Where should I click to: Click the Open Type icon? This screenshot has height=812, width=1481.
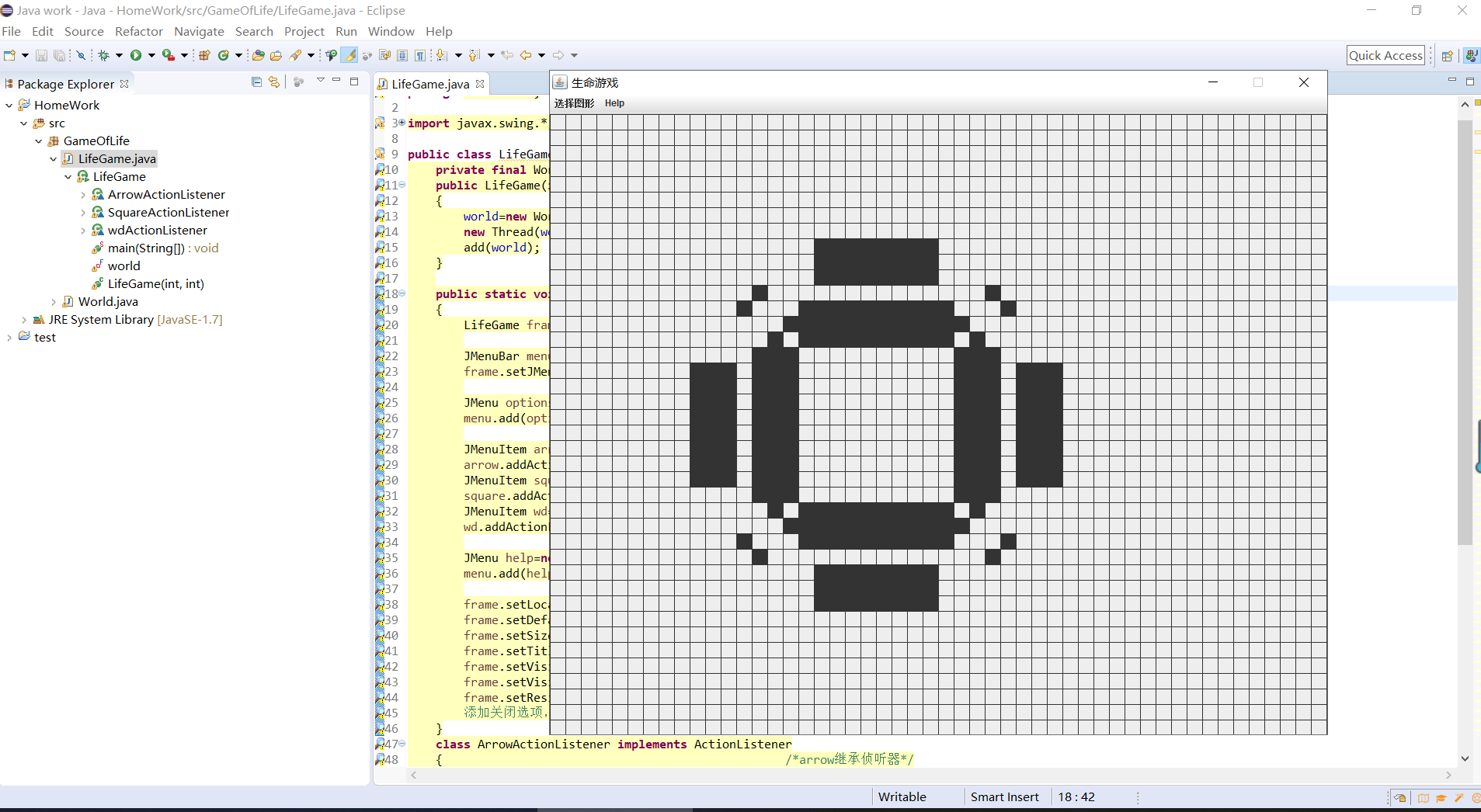[x=259, y=55]
